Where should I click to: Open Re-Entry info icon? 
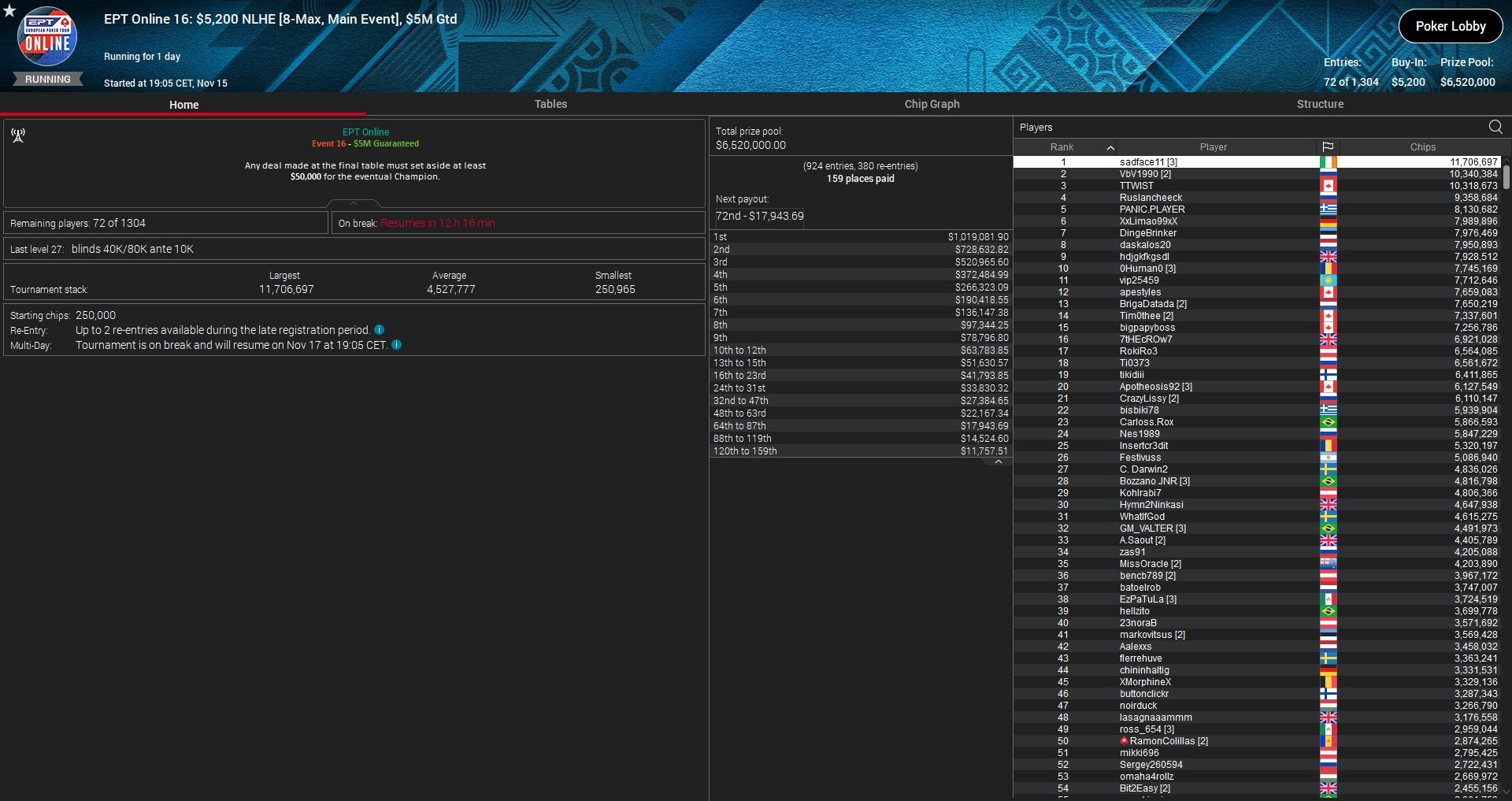(x=380, y=330)
